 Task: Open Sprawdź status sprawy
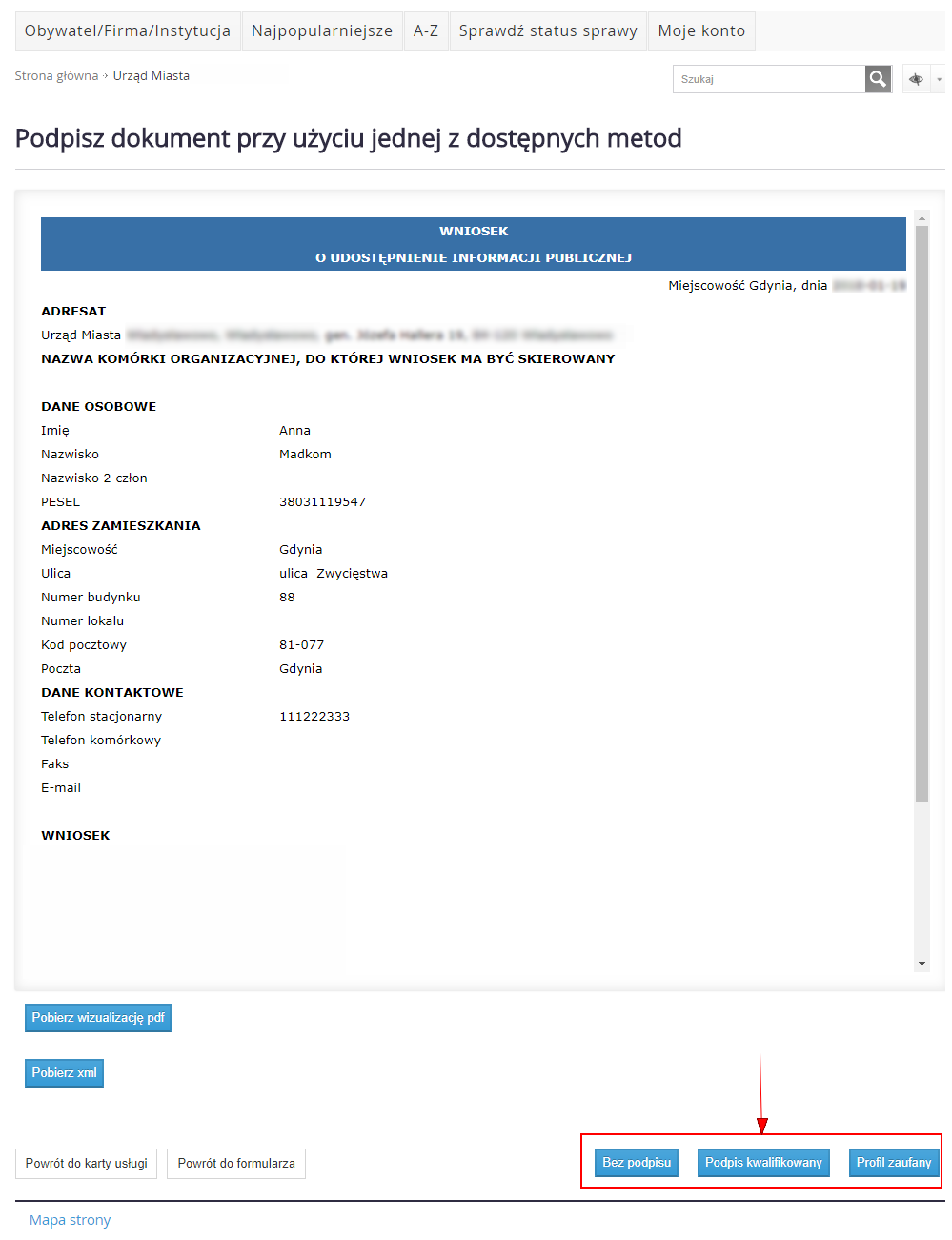pyautogui.click(x=548, y=30)
